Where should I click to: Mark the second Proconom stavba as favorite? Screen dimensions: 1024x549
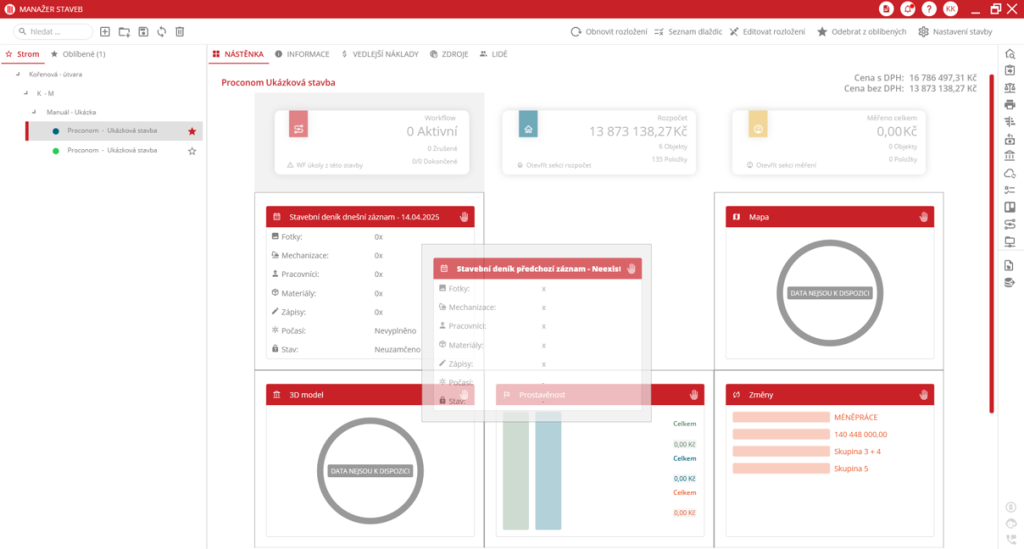[x=192, y=151]
